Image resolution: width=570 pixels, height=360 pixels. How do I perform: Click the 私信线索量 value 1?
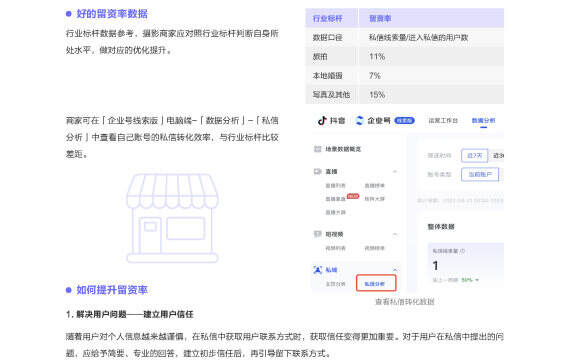tap(435, 265)
